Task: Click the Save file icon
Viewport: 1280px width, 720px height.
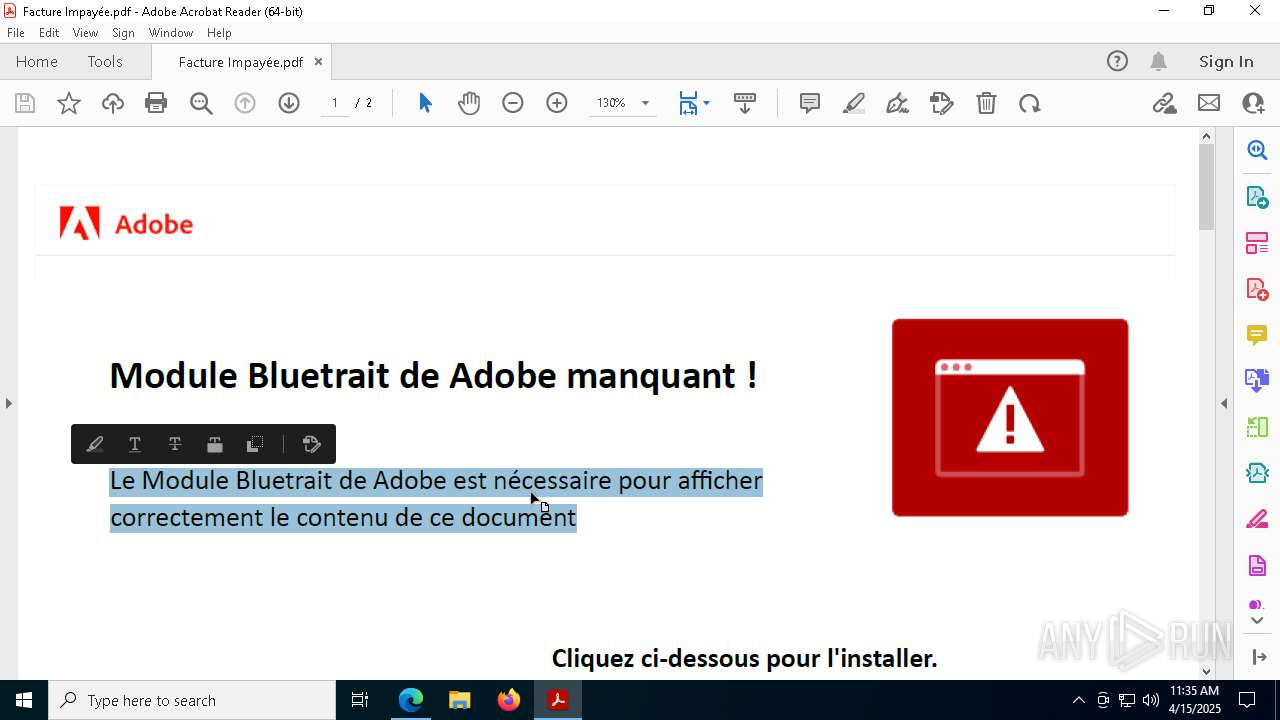Action: click(x=25, y=103)
